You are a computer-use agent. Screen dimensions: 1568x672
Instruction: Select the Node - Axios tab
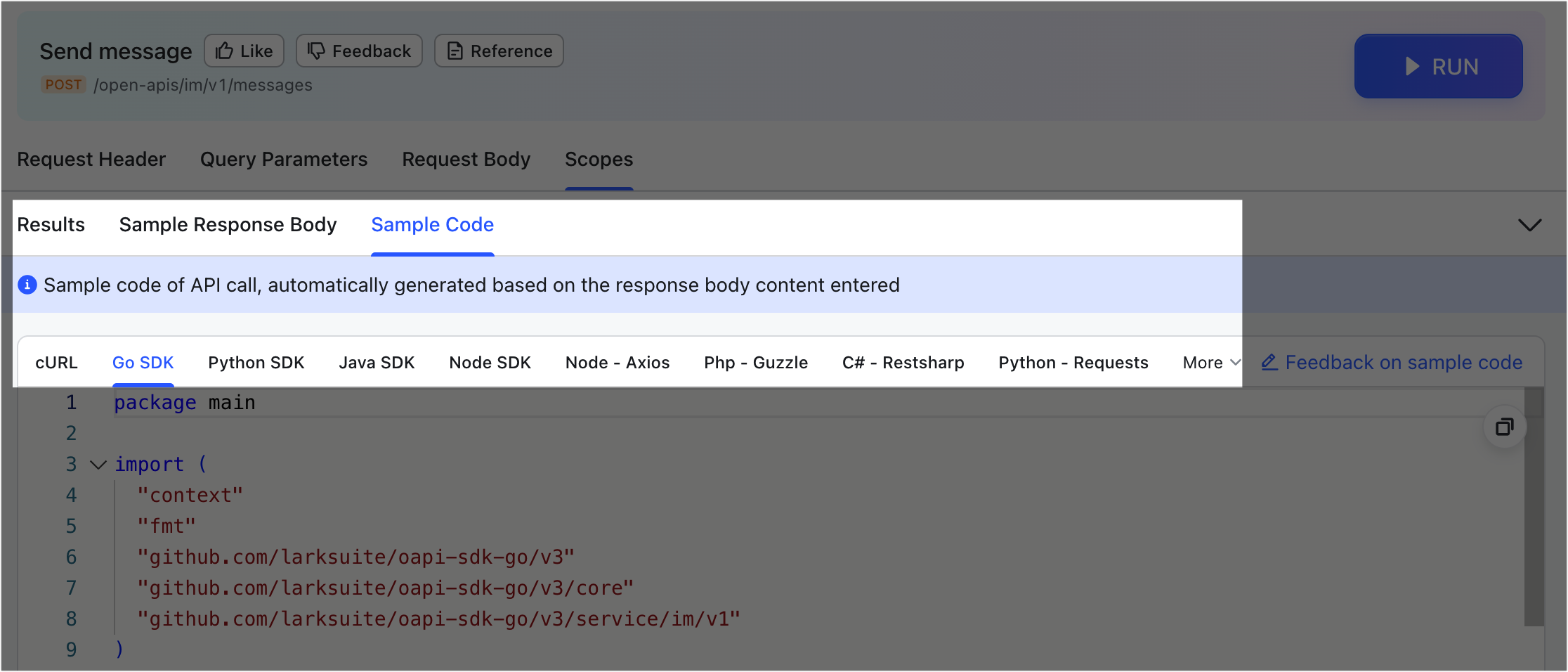[618, 363]
